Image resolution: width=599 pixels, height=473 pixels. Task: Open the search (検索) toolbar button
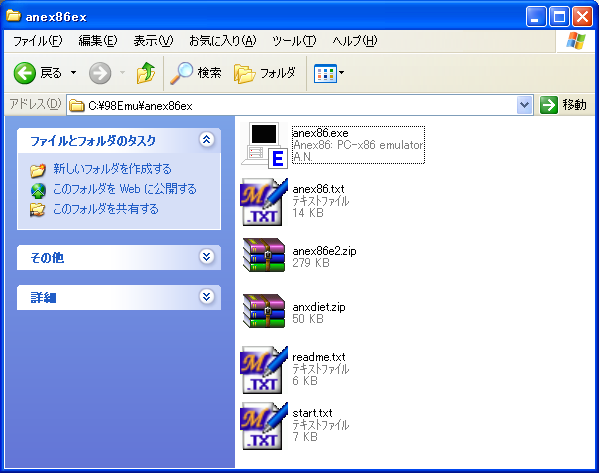196,73
